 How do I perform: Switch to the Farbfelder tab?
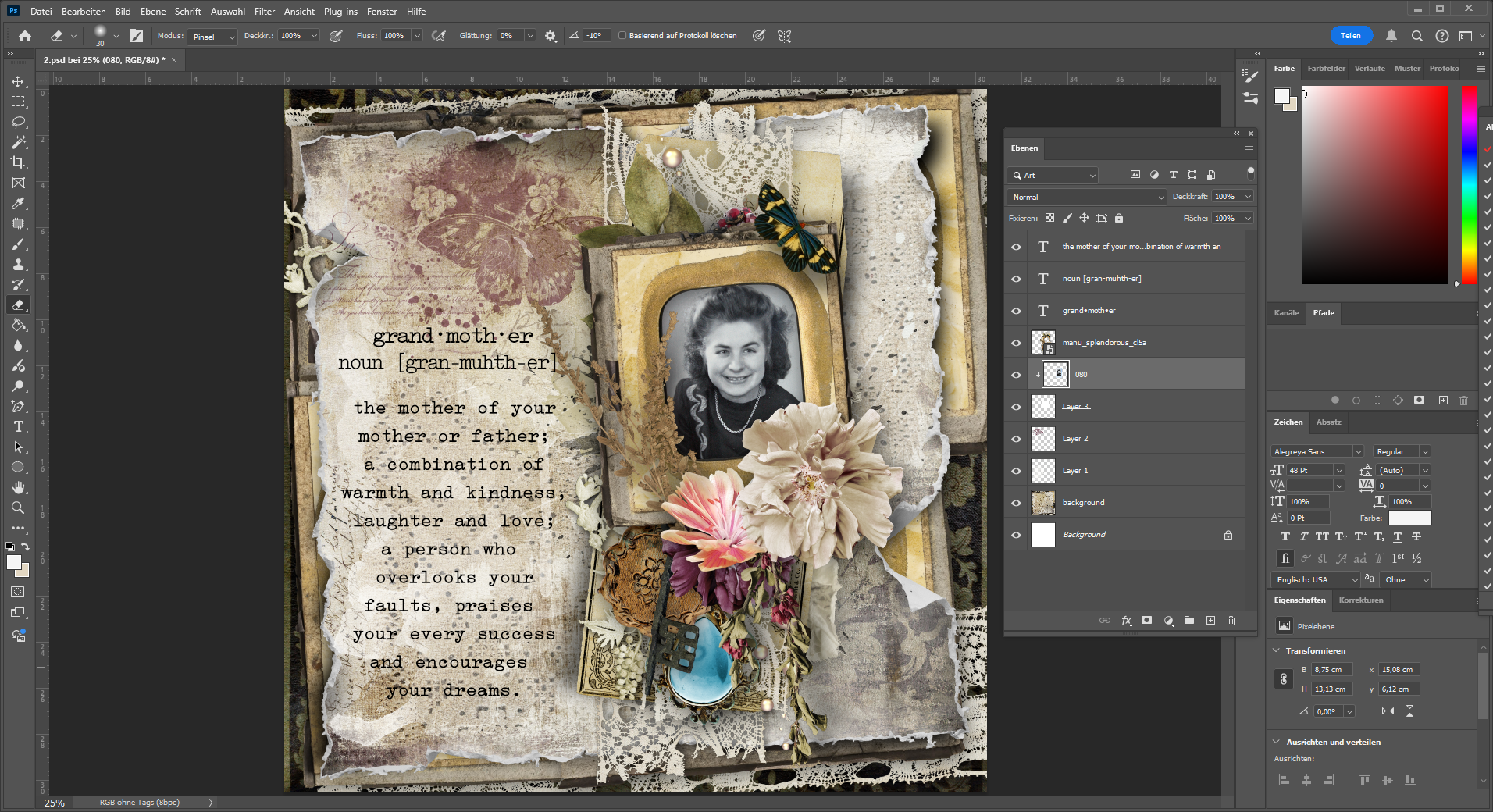tap(1326, 69)
